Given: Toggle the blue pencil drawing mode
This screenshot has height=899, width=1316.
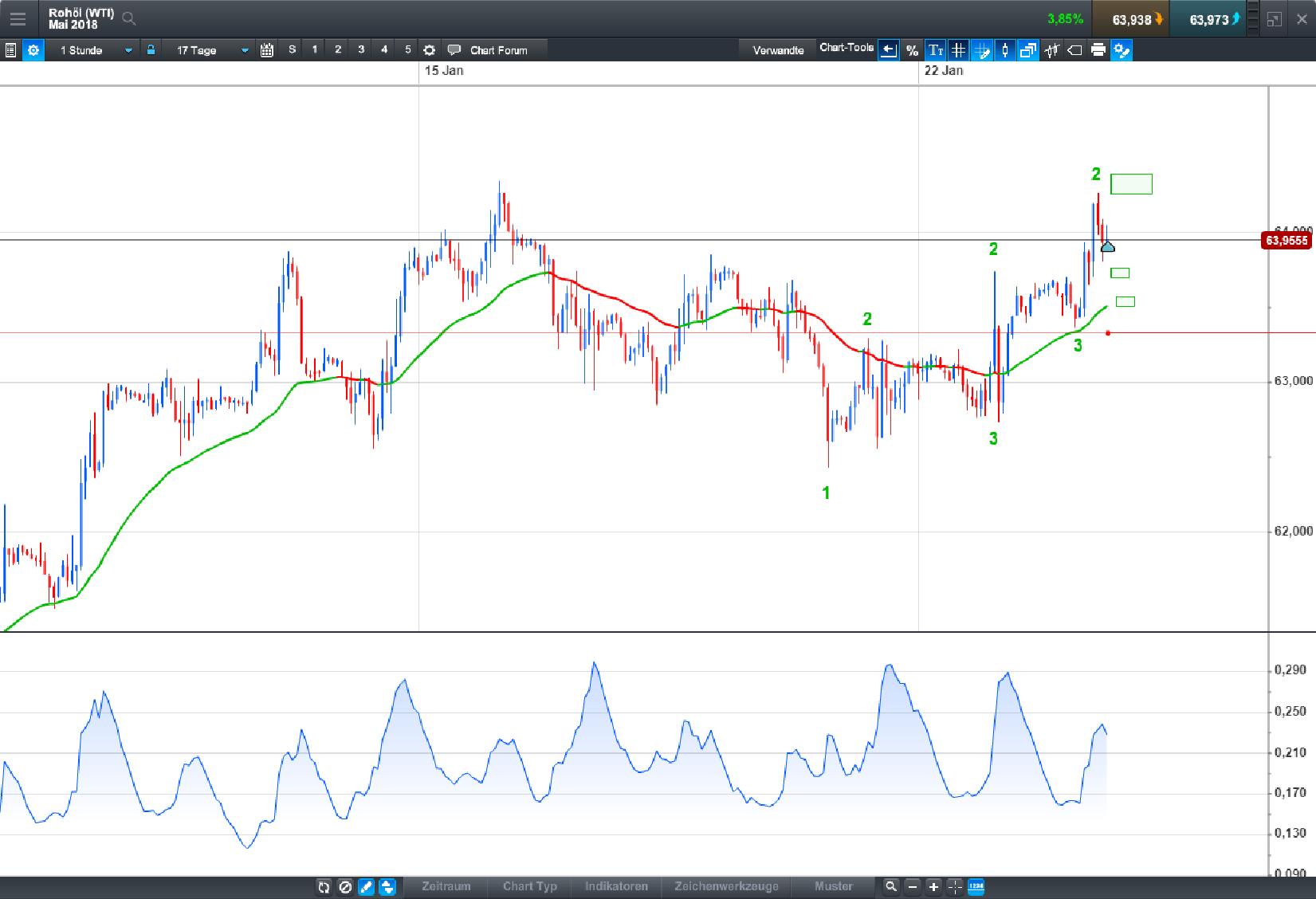Looking at the screenshot, I should pyautogui.click(x=366, y=886).
